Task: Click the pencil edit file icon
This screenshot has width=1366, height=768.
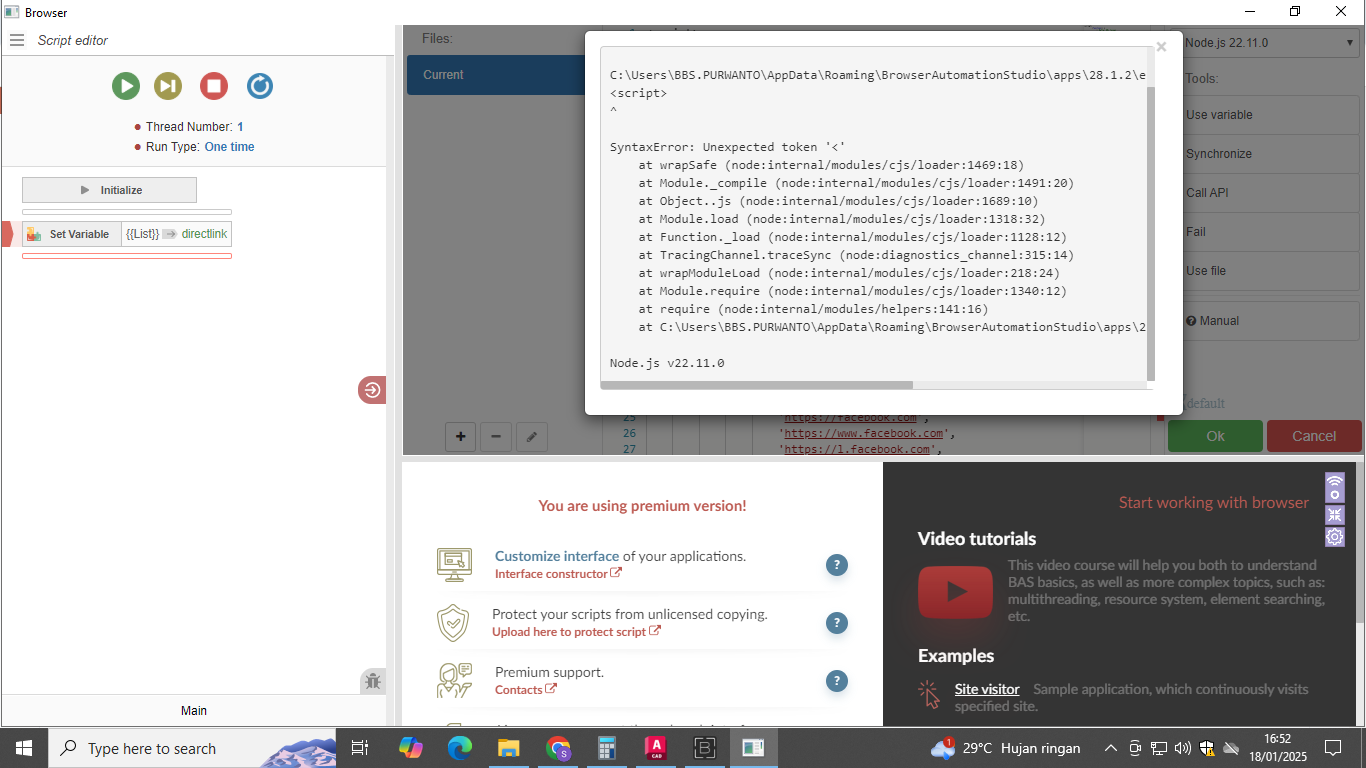Action: (532, 436)
